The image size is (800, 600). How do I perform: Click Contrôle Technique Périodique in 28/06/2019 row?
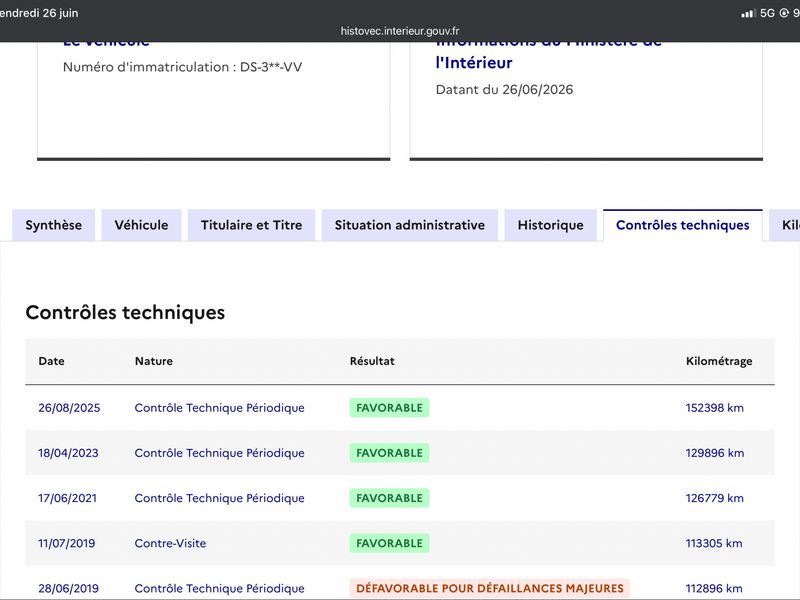pos(219,588)
